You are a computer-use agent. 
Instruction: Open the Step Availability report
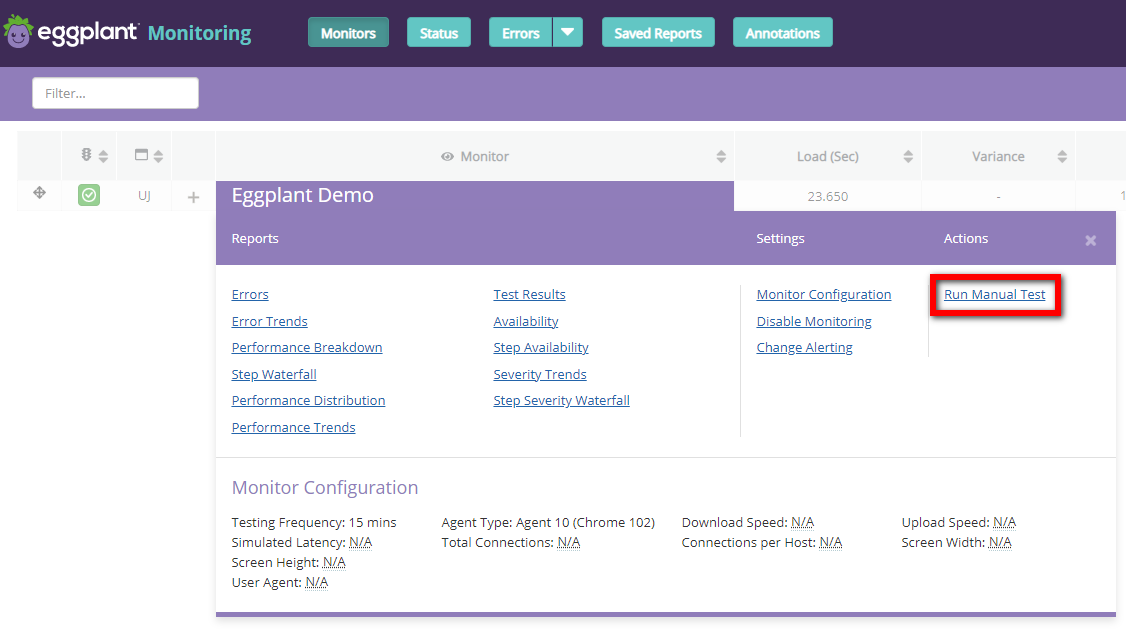(x=541, y=347)
